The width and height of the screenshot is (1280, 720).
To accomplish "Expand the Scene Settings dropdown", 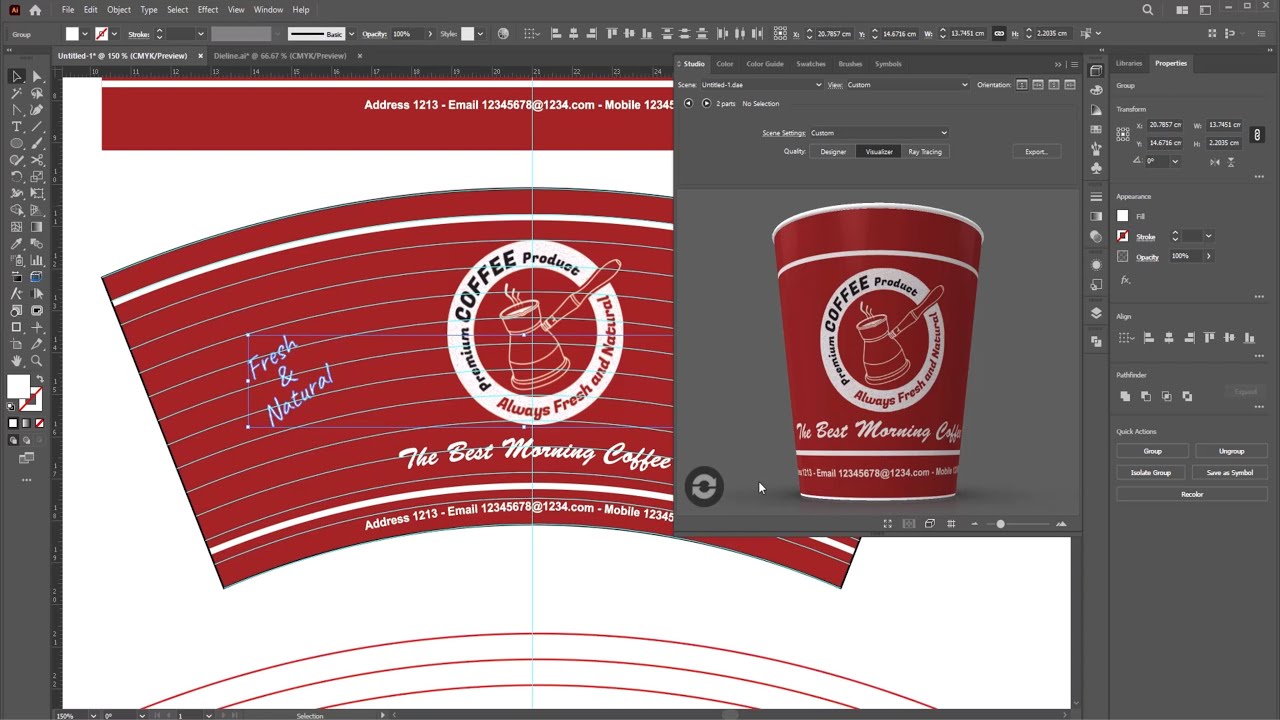I will pos(878,133).
